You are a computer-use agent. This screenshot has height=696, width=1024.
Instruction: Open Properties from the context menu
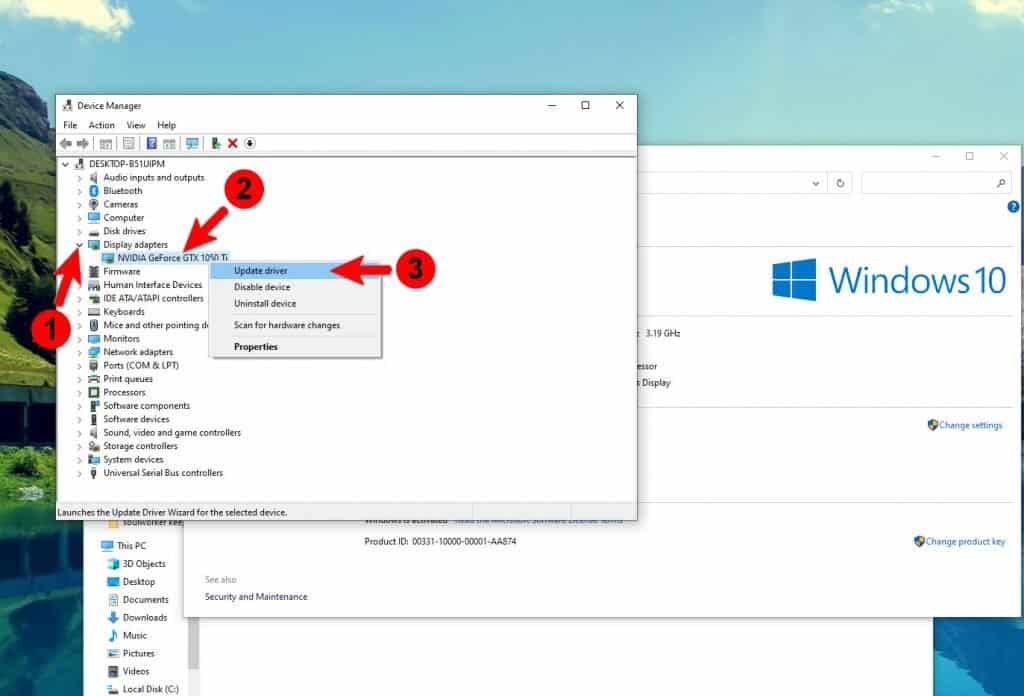(295, 347)
